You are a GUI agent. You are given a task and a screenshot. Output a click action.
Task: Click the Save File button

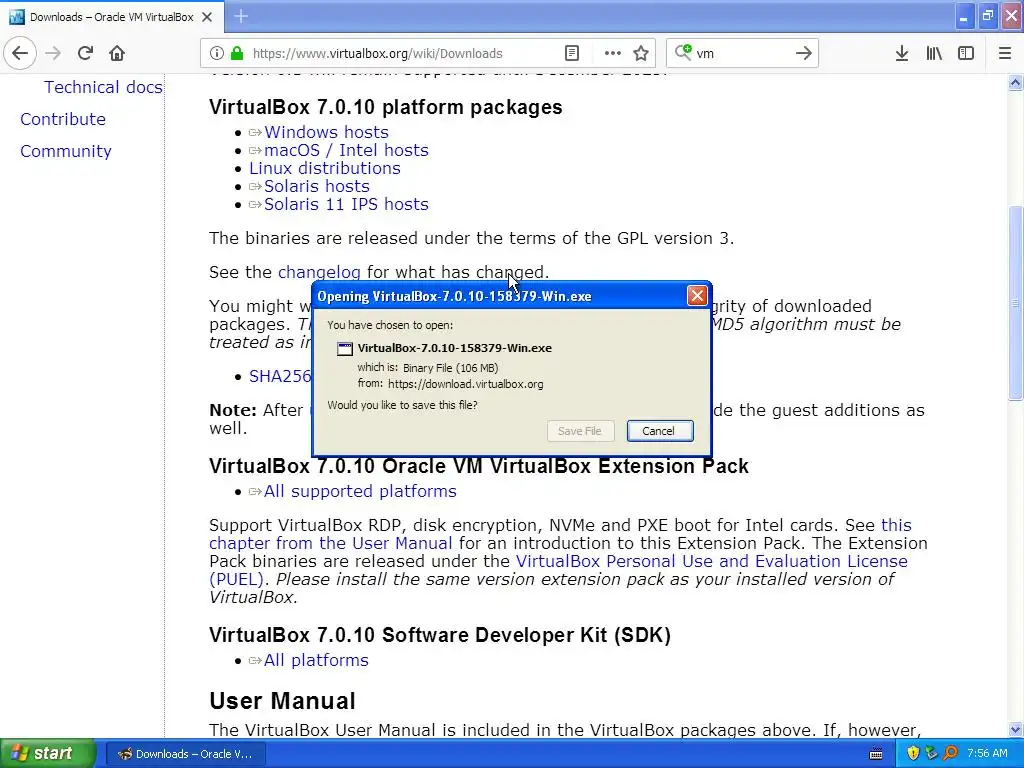[580, 431]
